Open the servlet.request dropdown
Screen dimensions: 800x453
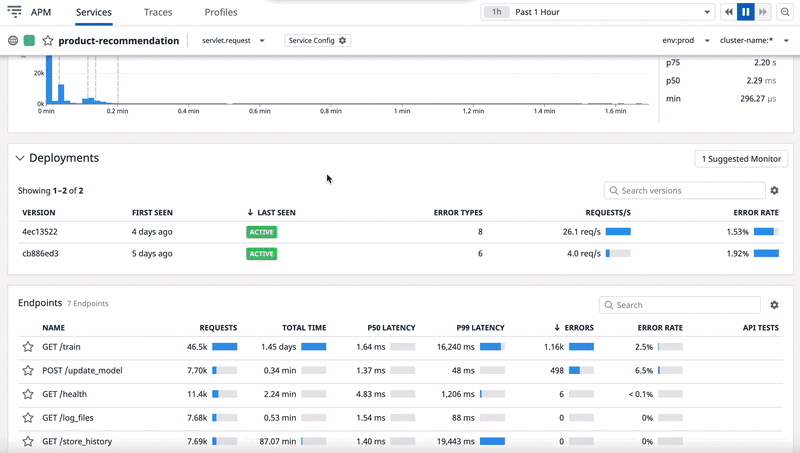(x=234, y=41)
